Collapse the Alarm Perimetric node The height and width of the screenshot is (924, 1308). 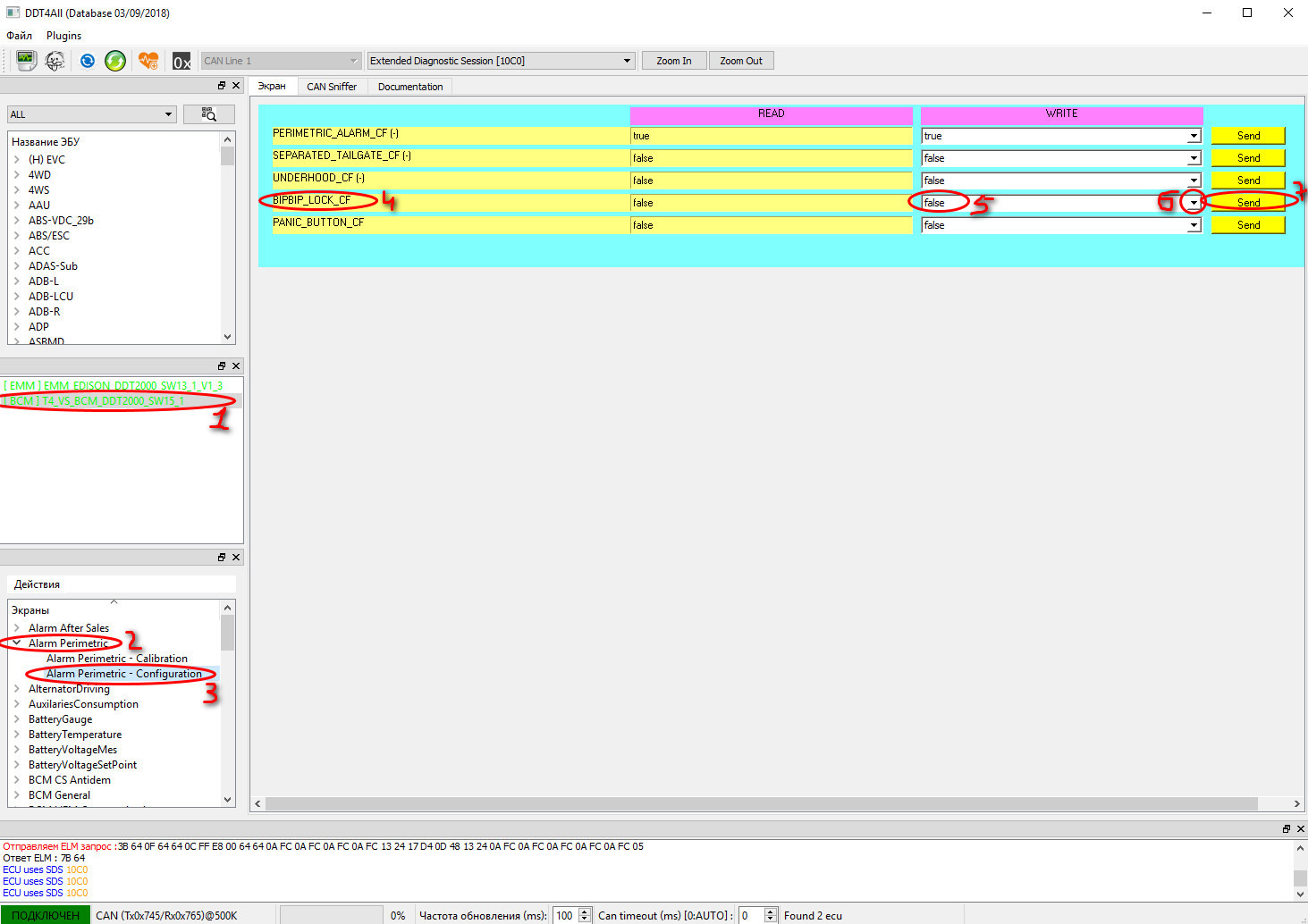(17, 643)
